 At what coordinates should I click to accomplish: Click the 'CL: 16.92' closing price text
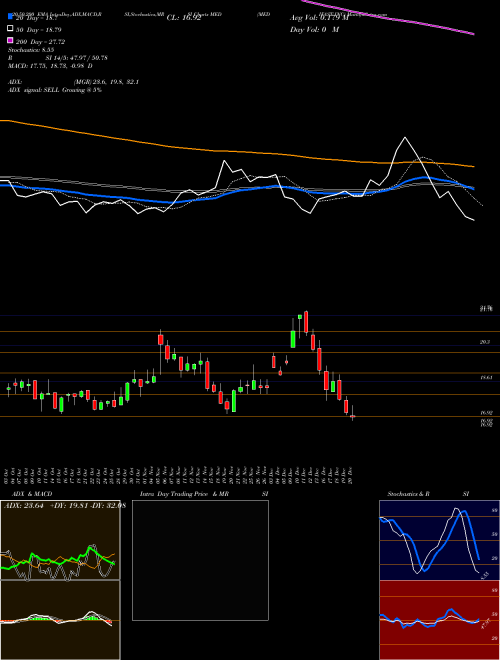pos(184,18)
